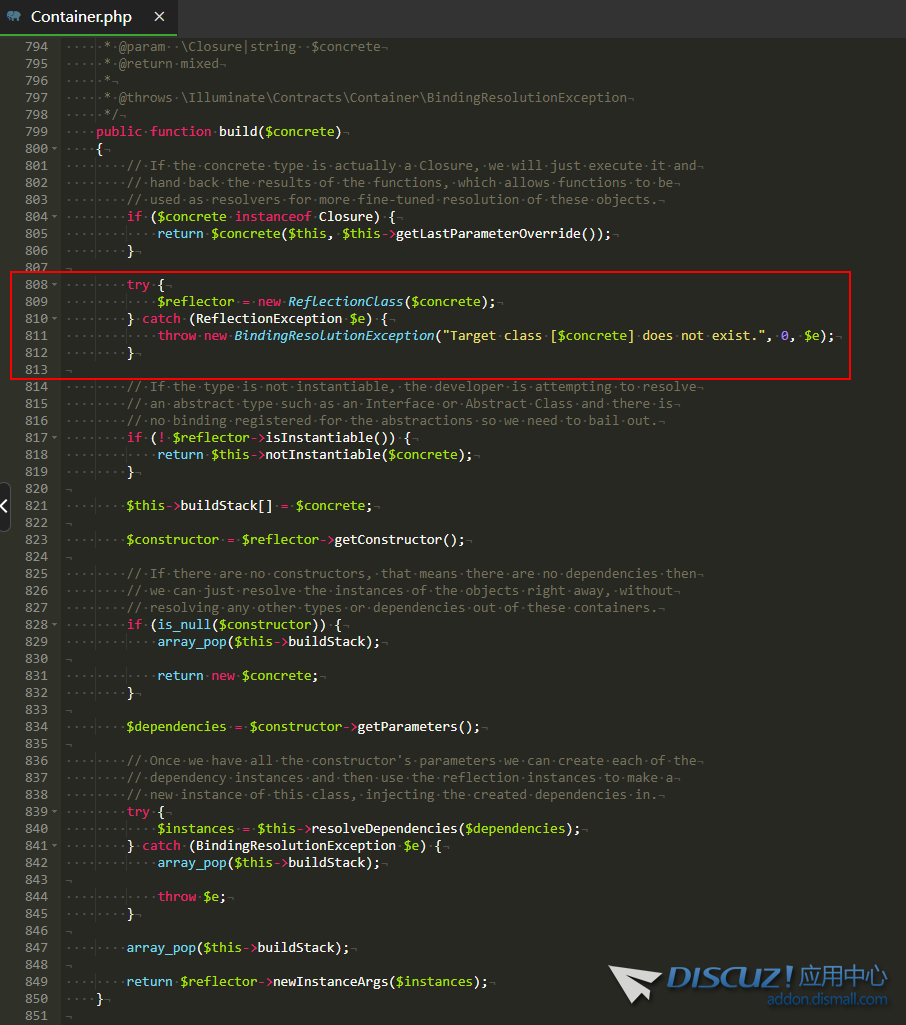Expand the collapsed left sidebar arrow
This screenshot has width=906, height=1025.
click(x=5, y=507)
